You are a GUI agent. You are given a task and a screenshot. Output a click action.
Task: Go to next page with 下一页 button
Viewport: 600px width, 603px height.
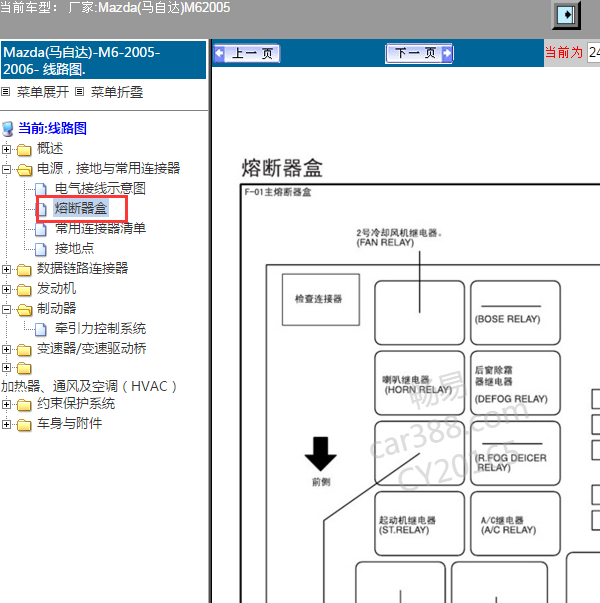pyautogui.click(x=419, y=53)
